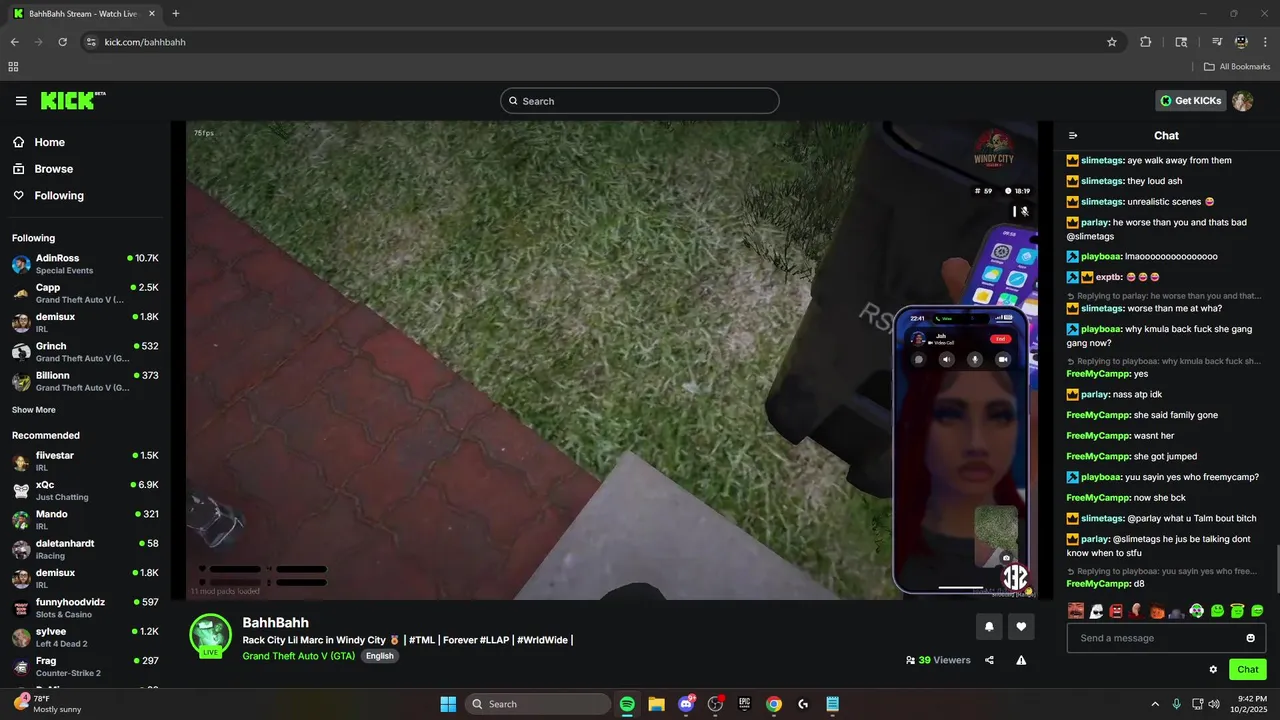1280x720 pixels.
Task: Open the emoji picker in chat
Action: (1250, 638)
